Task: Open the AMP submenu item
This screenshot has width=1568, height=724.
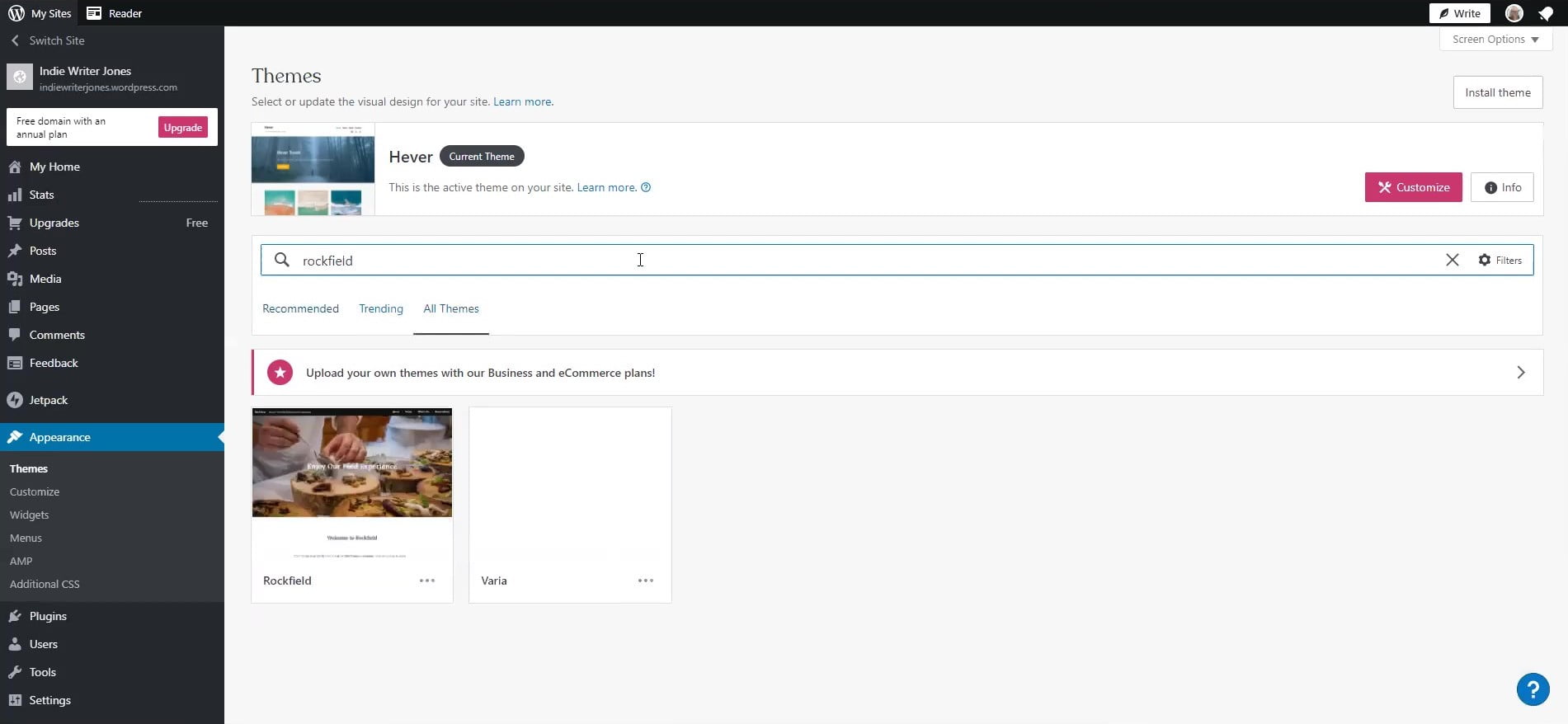Action: click(x=21, y=561)
